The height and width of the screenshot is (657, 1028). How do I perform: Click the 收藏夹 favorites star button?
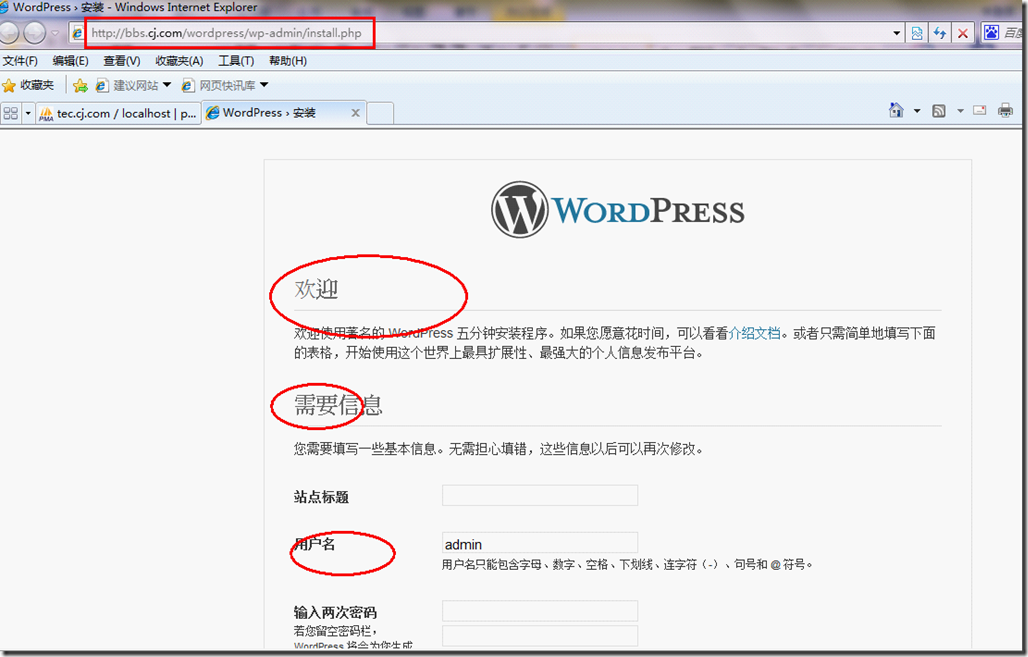point(28,85)
